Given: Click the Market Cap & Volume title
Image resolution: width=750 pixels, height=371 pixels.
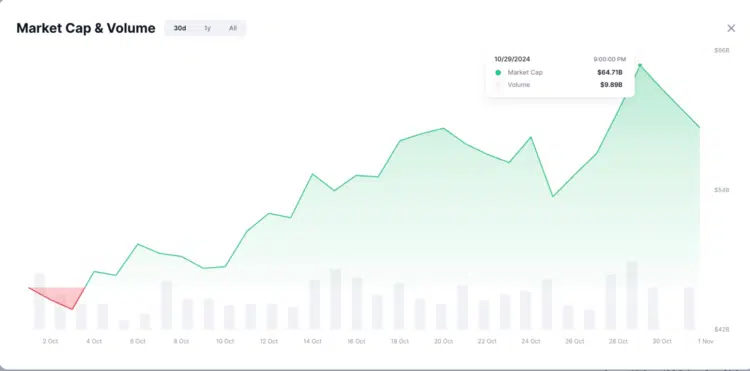Looking at the screenshot, I should [x=86, y=28].
